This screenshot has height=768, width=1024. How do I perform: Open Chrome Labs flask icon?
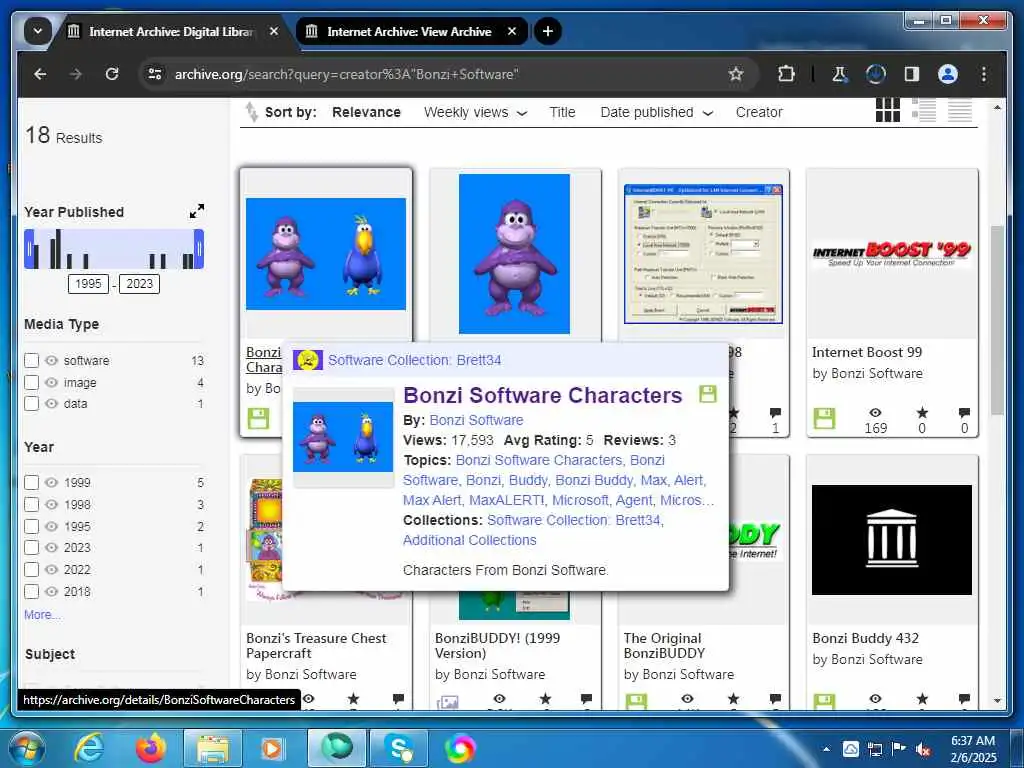840,74
